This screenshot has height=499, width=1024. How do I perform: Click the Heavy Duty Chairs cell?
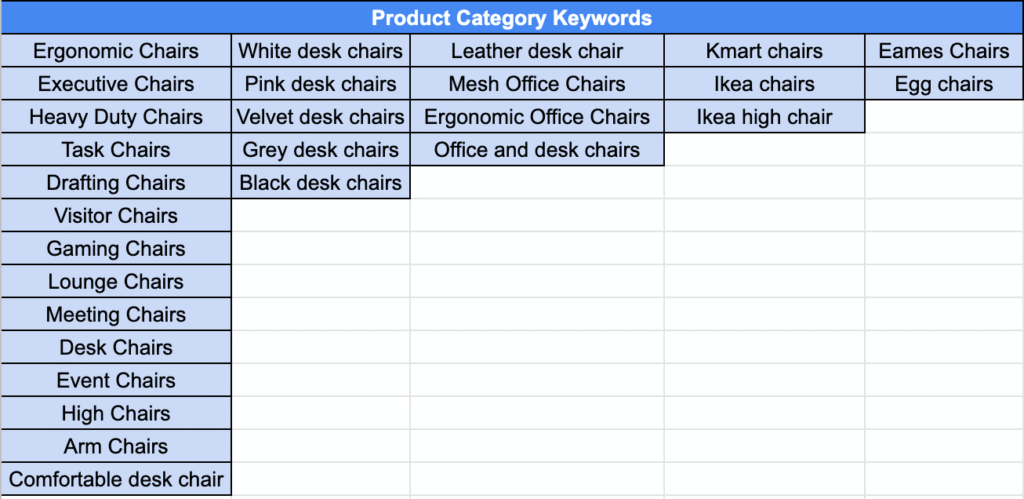tap(116, 117)
